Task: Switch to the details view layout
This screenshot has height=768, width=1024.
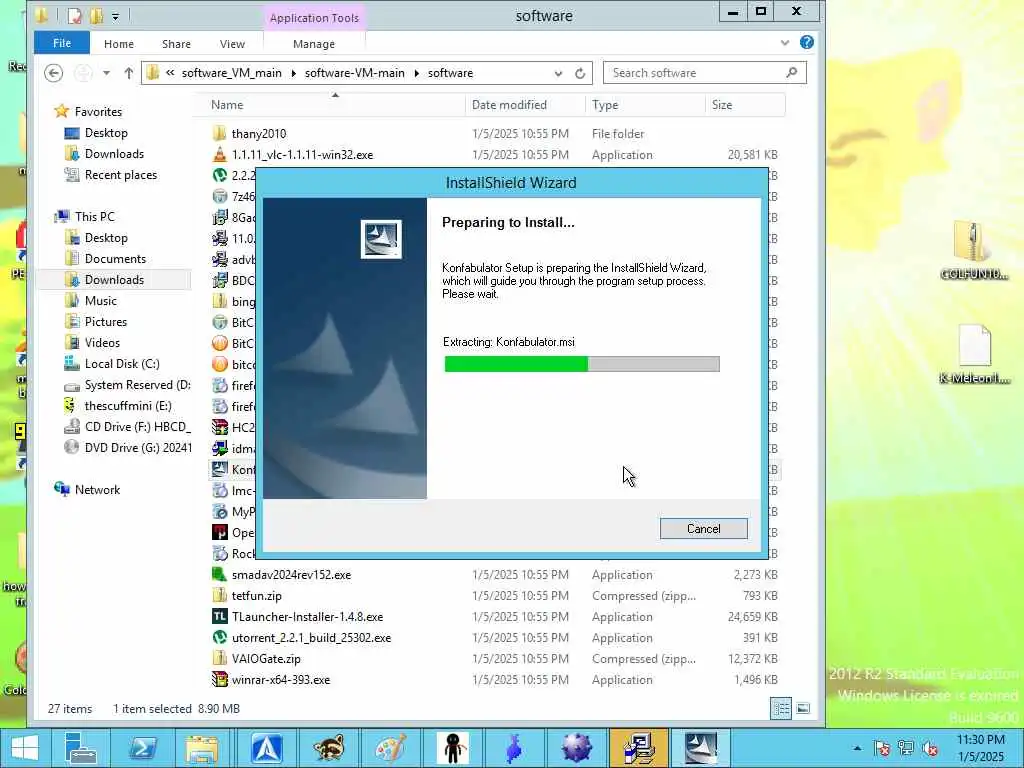Action: pos(780,708)
